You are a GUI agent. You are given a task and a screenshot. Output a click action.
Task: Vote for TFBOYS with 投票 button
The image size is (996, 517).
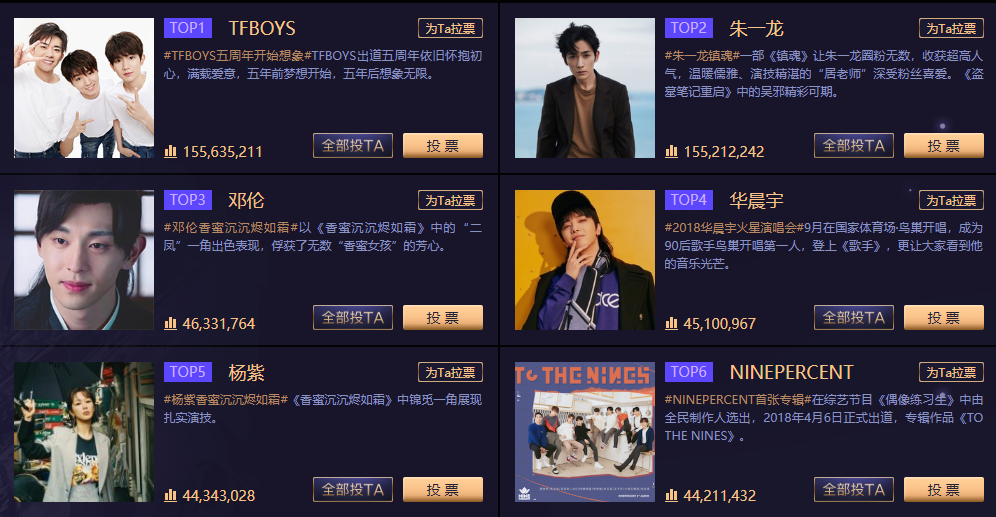click(443, 145)
